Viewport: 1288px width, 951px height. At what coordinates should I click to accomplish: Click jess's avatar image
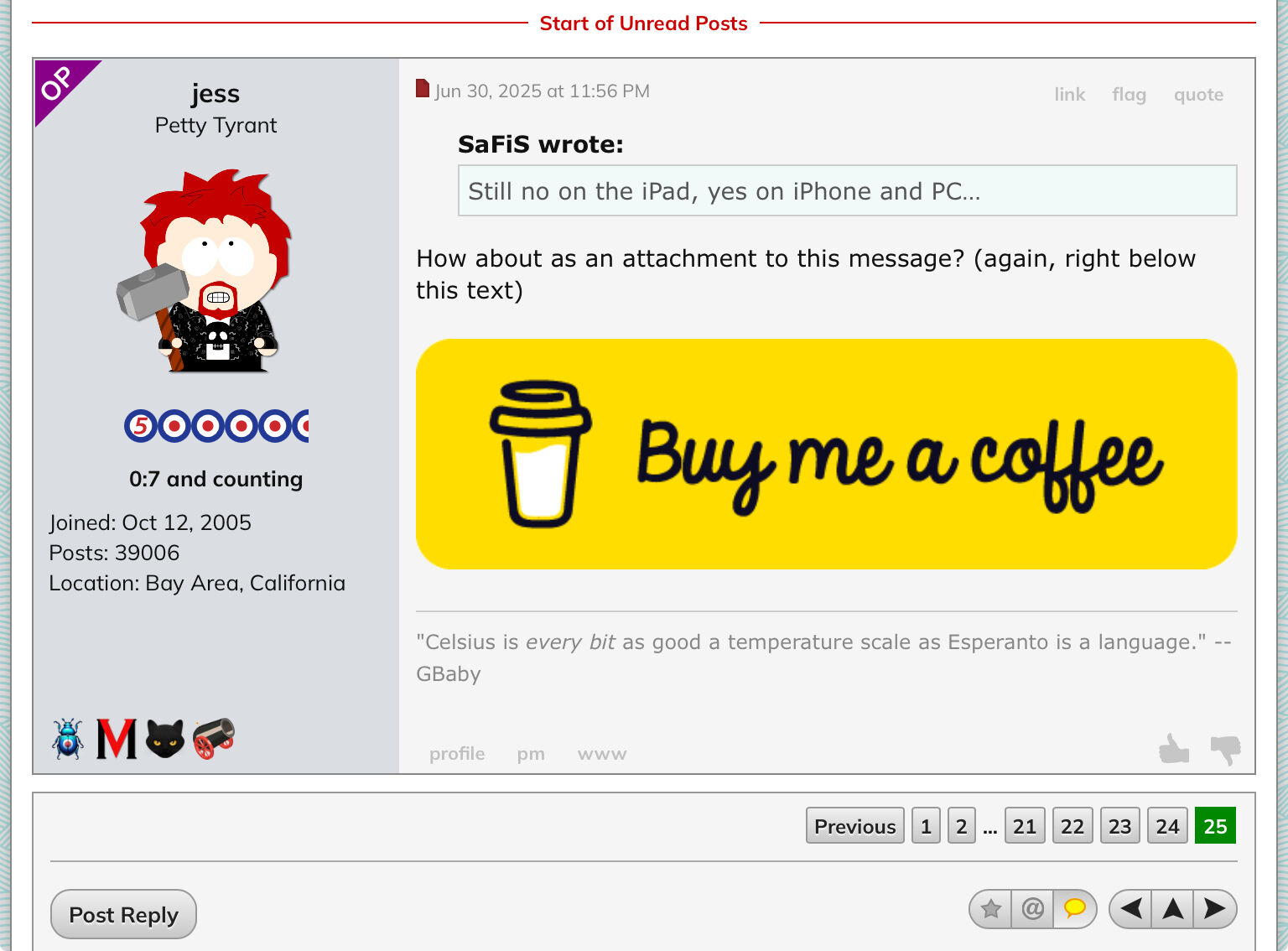(x=205, y=271)
